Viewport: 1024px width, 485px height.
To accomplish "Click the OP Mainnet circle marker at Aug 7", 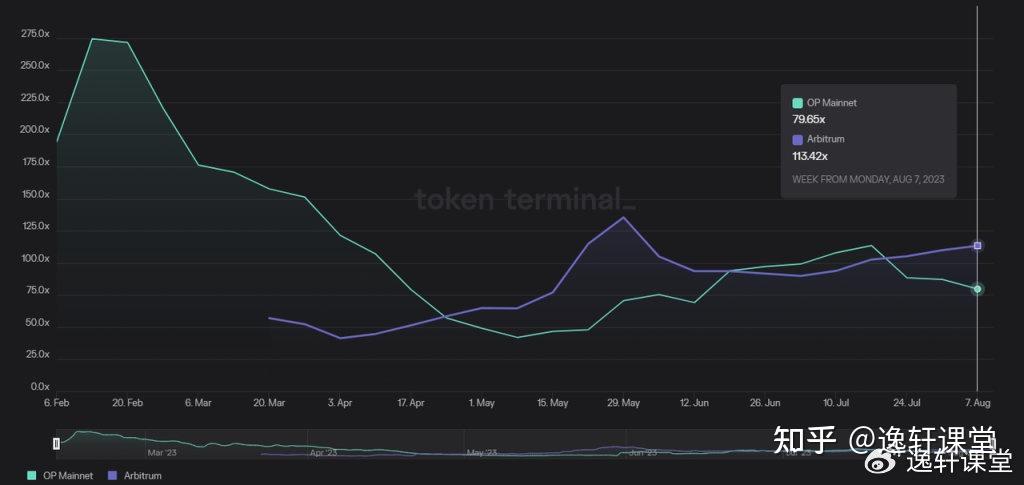I will (978, 289).
